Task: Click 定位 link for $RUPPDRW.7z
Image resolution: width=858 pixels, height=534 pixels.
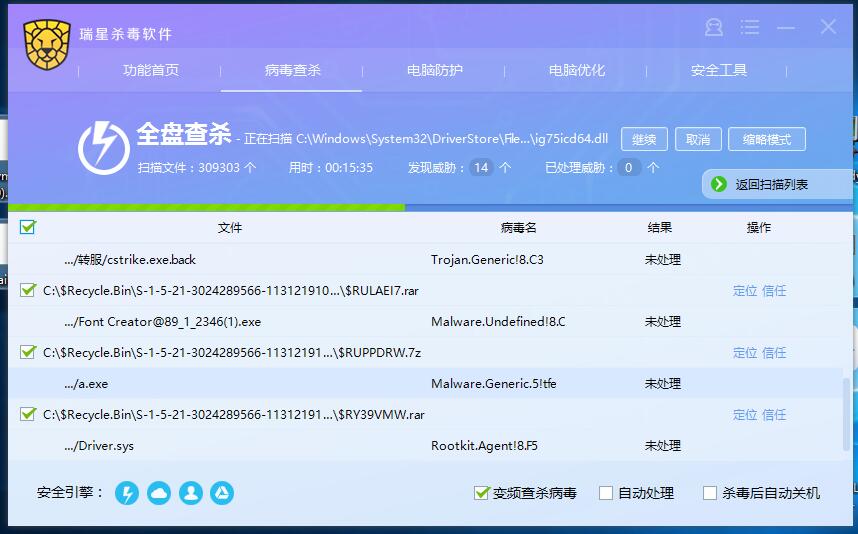Action: [745, 353]
